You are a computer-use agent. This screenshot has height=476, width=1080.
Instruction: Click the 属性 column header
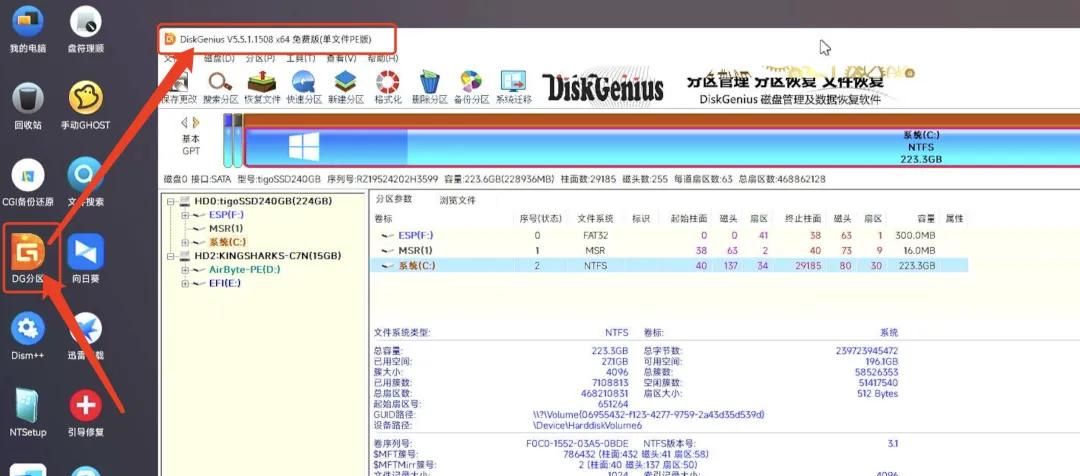[954, 218]
